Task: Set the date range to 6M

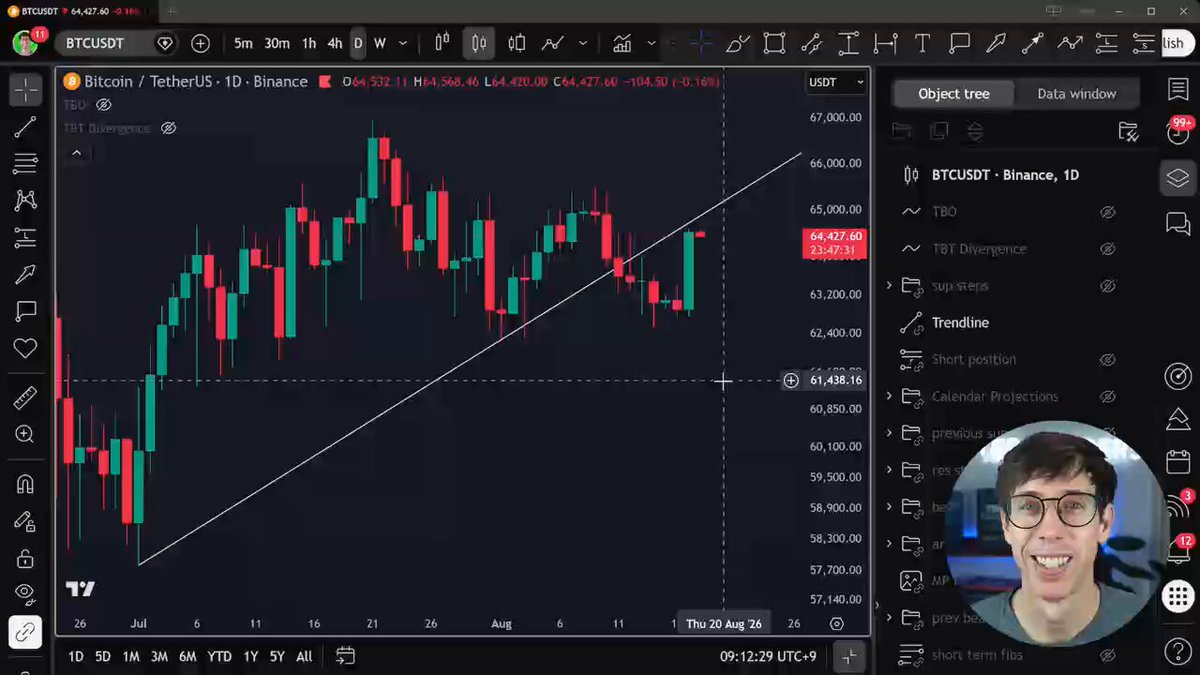Action: pos(187,657)
